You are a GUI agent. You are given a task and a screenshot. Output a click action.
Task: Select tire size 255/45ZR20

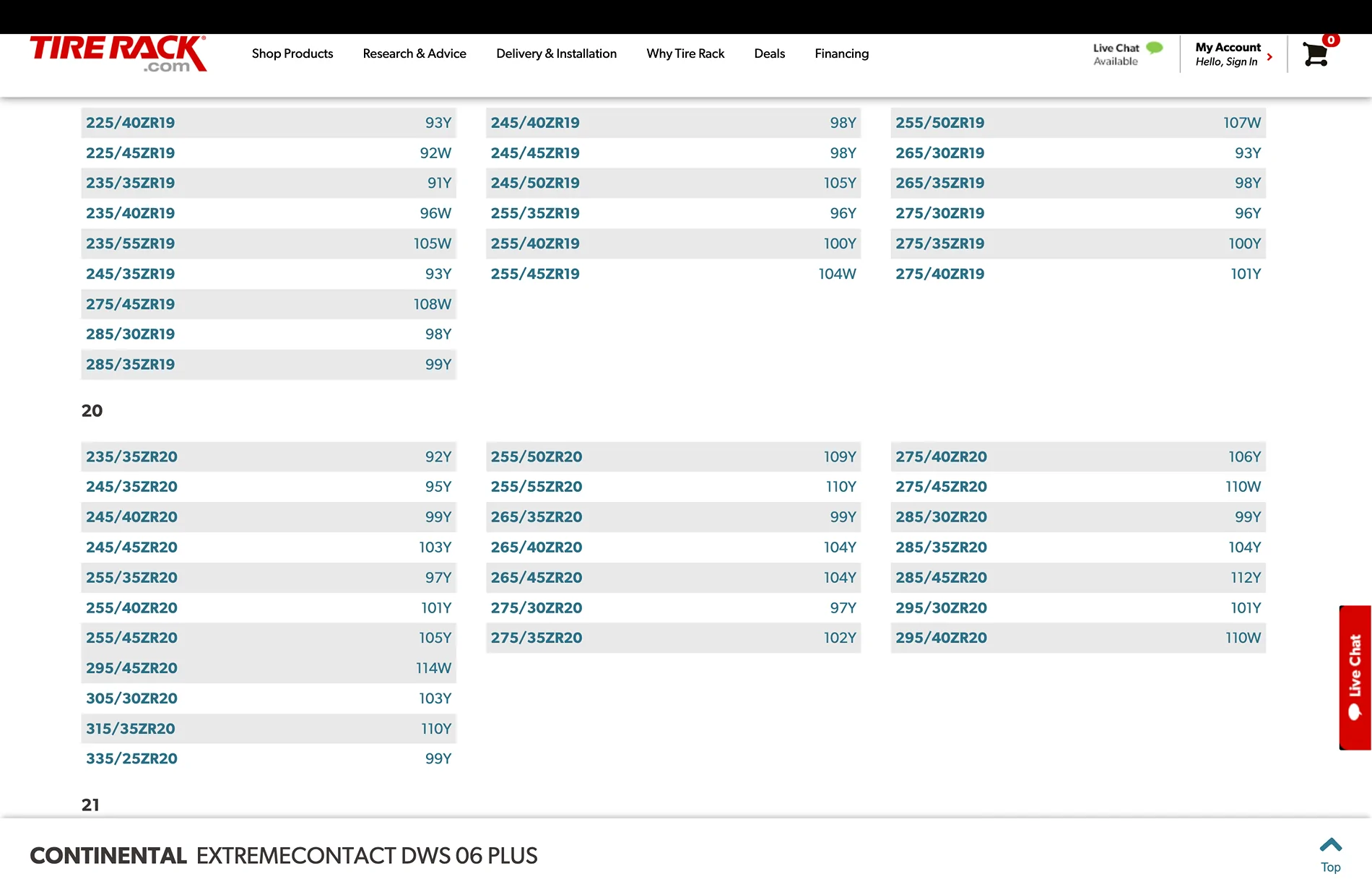[x=269, y=638]
